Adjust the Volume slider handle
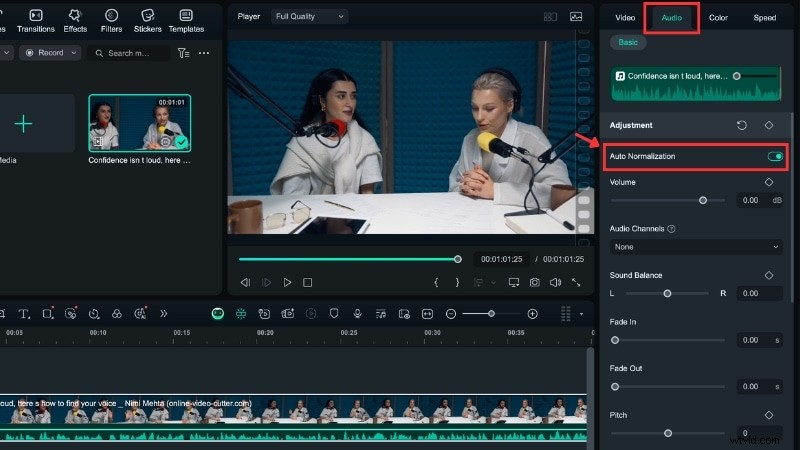 tap(703, 201)
